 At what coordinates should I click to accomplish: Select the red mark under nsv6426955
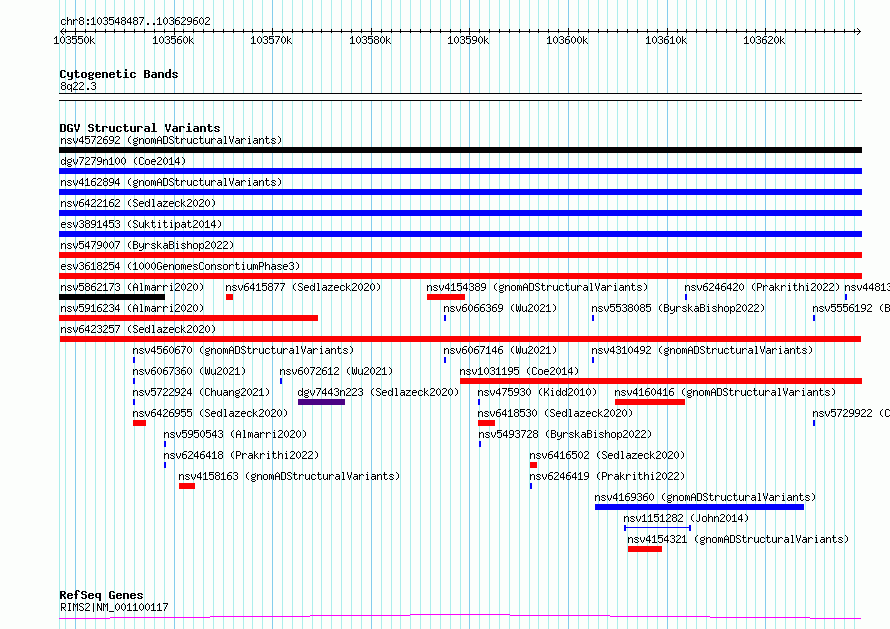coord(140,423)
